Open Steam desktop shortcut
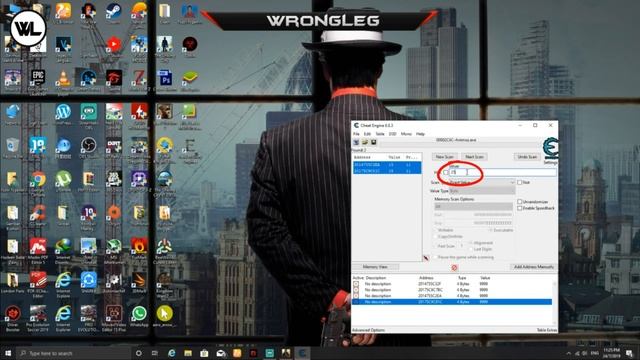Image resolution: width=640 pixels, height=360 pixels. [x=113, y=11]
